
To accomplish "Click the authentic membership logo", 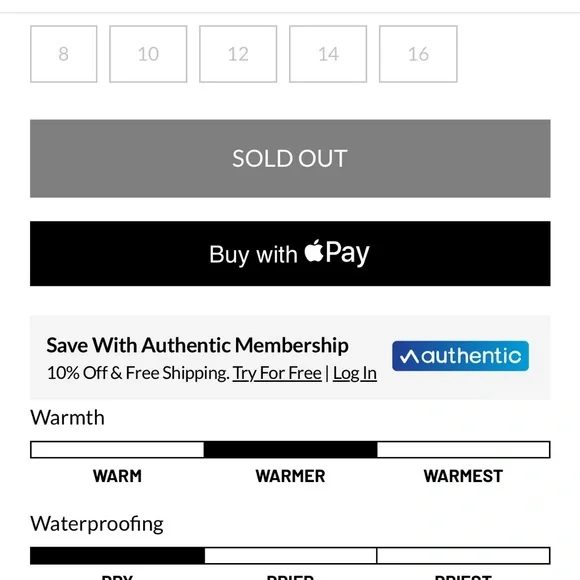I will coord(461,356).
